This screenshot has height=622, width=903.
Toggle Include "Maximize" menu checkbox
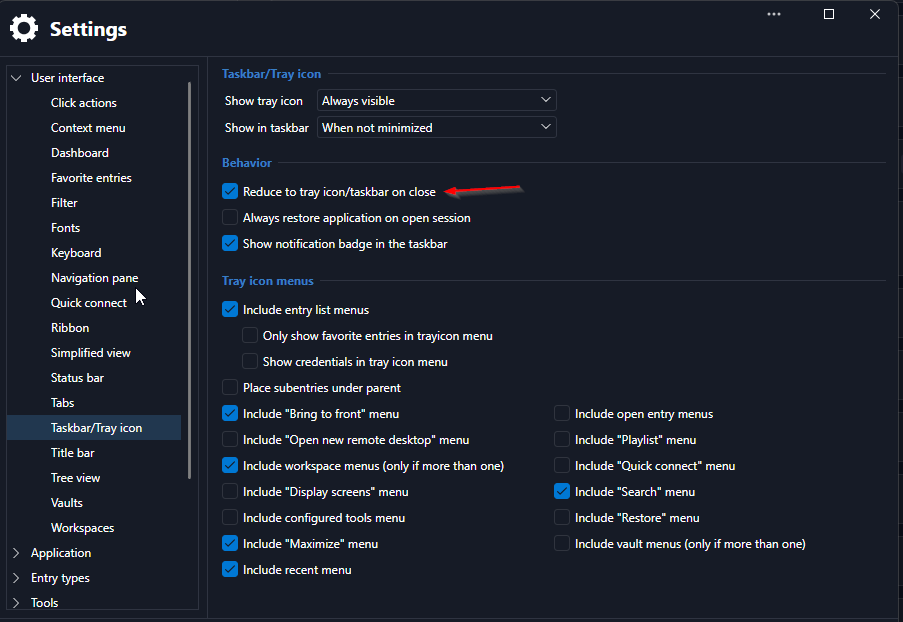point(230,543)
